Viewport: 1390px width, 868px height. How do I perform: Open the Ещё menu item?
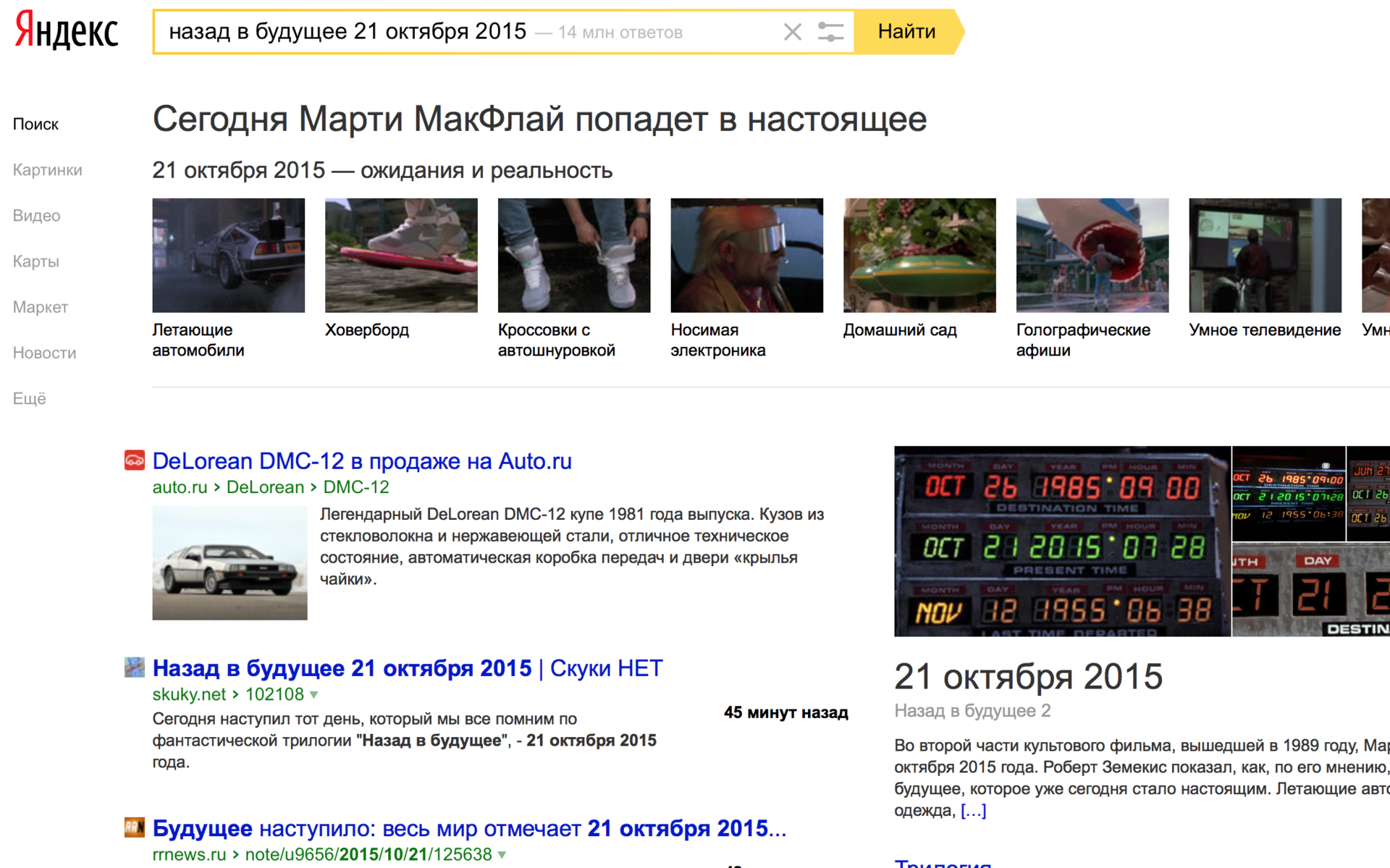click(x=29, y=398)
